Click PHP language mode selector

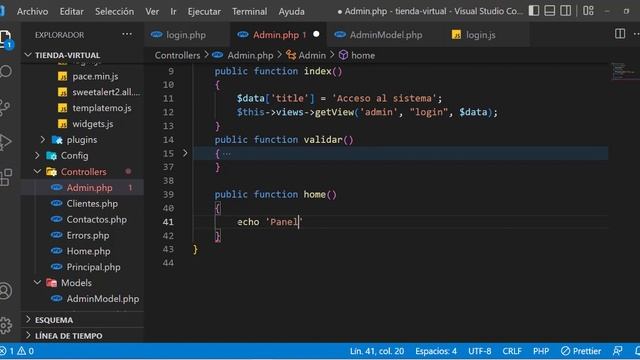541,351
